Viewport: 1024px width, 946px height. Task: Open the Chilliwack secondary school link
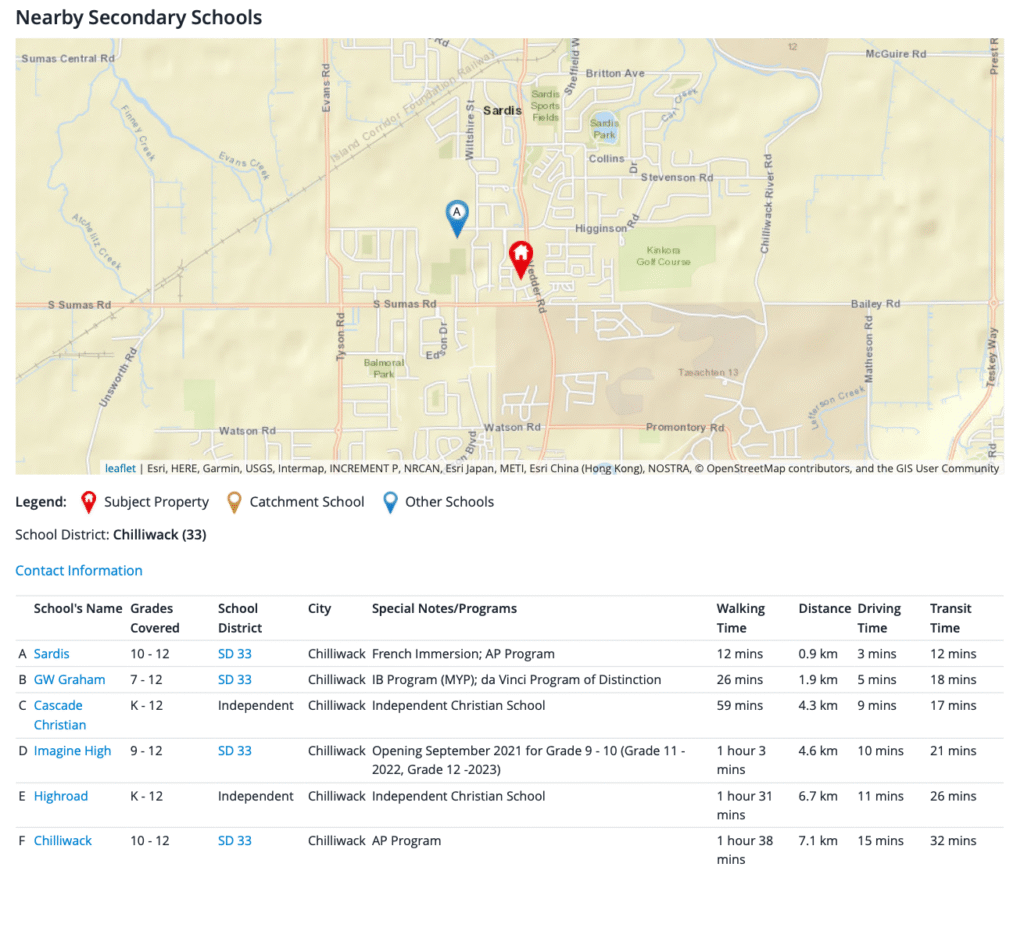pos(63,841)
